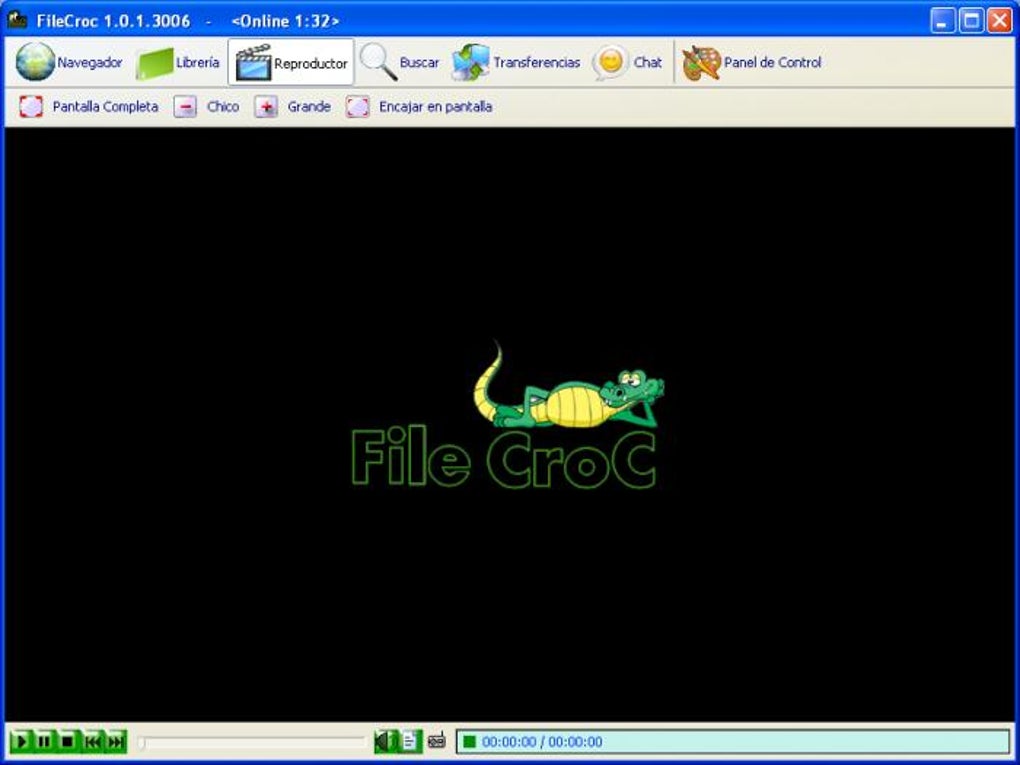Image resolution: width=1020 pixels, height=765 pixels.
Task: Enable Pantalla Completa mode
Action: tap(88, 106)
